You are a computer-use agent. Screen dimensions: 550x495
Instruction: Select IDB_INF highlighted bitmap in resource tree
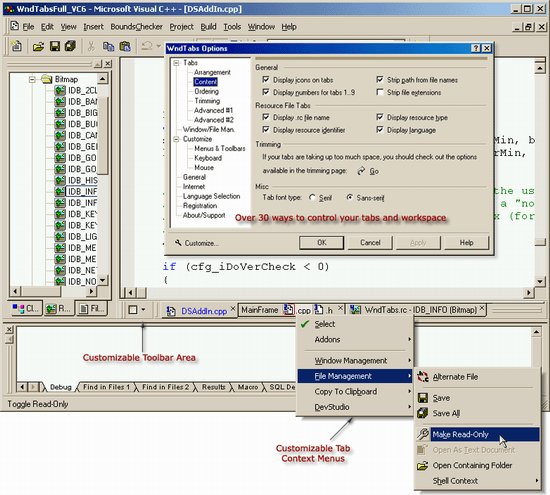(x=82, y=191)
